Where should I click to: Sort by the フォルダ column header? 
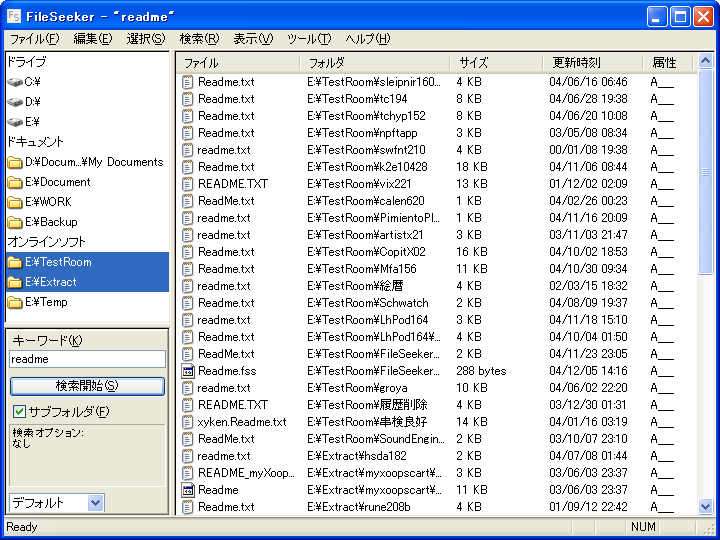coord(375,62)
